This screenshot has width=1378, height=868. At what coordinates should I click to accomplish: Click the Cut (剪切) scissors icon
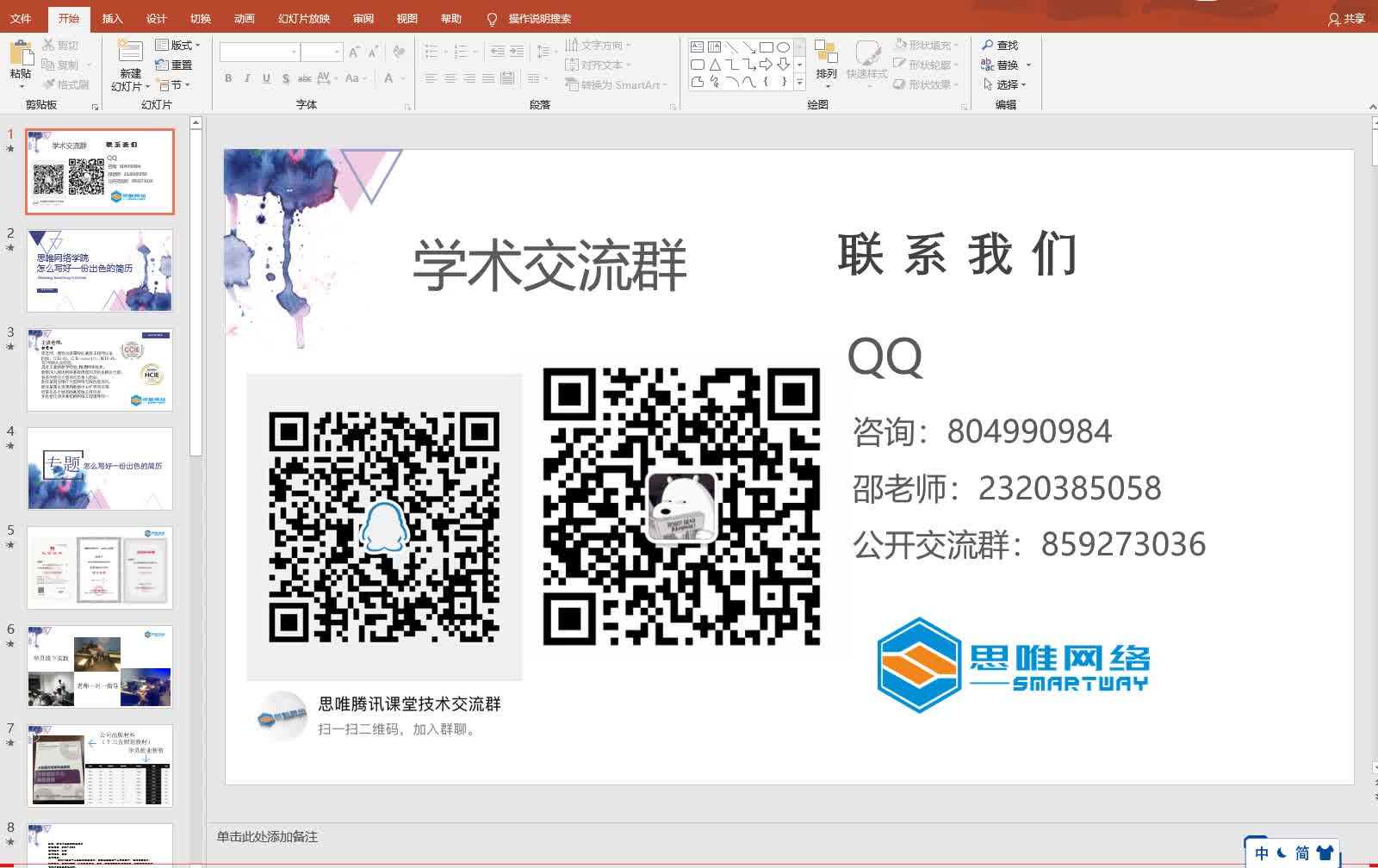49,45
